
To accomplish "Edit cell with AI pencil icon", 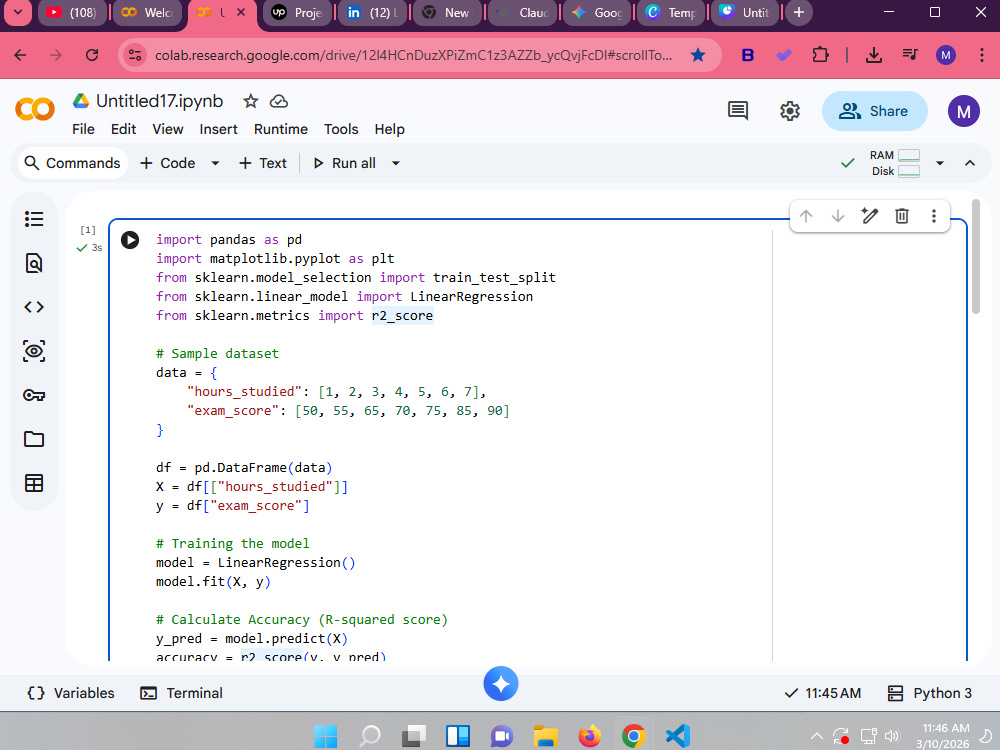I will coord(869,216).
